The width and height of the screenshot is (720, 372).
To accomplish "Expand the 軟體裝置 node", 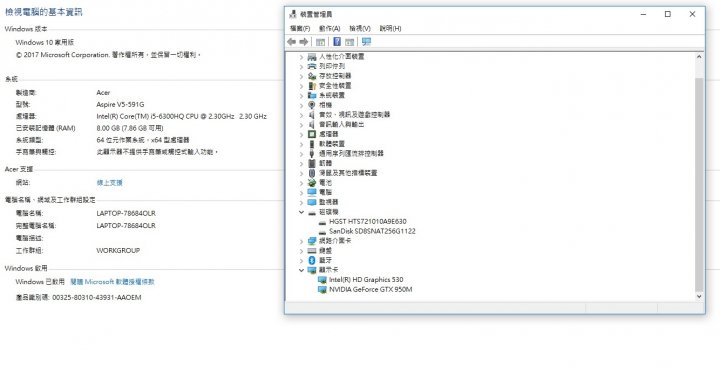I will (x=301, y=144).
